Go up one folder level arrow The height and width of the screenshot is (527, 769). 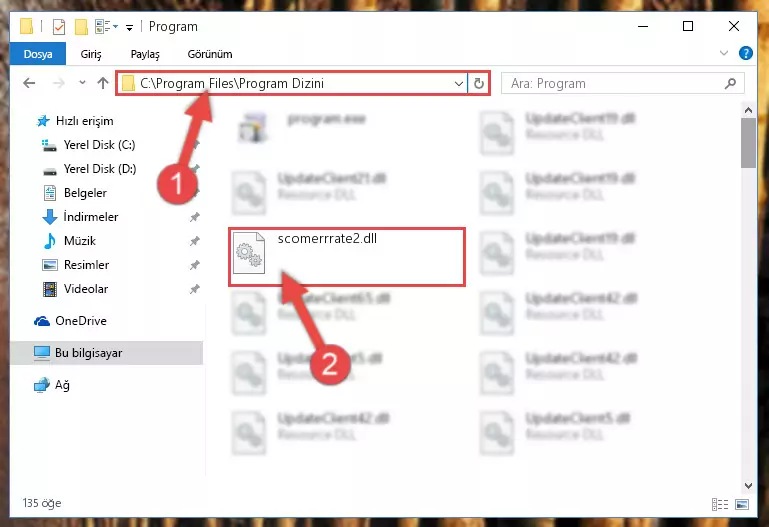click(103, 83)
